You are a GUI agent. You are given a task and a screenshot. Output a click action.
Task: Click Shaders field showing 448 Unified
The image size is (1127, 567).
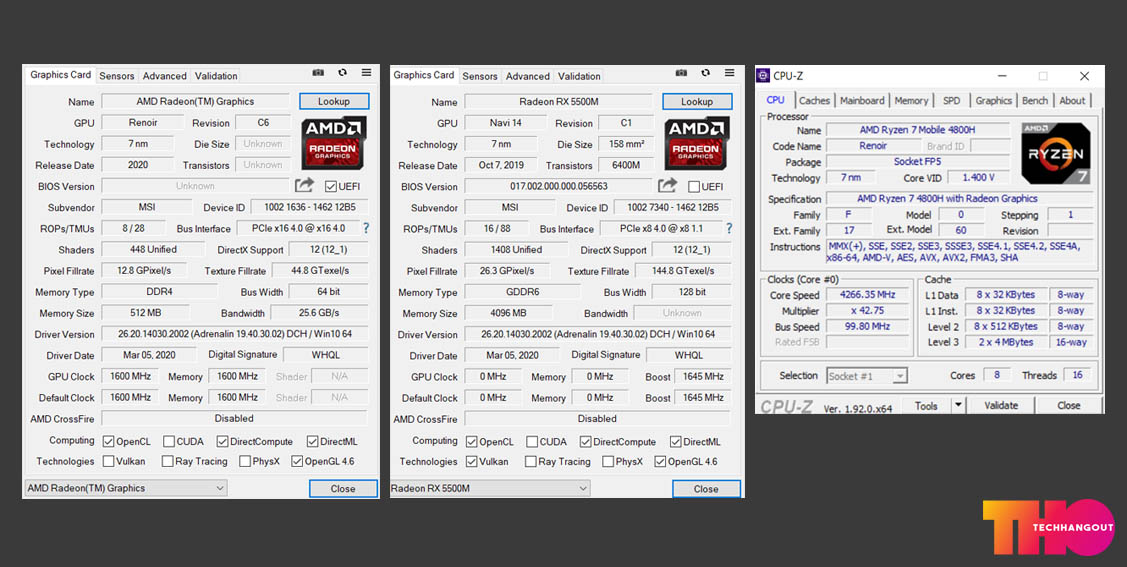(152, 249)
